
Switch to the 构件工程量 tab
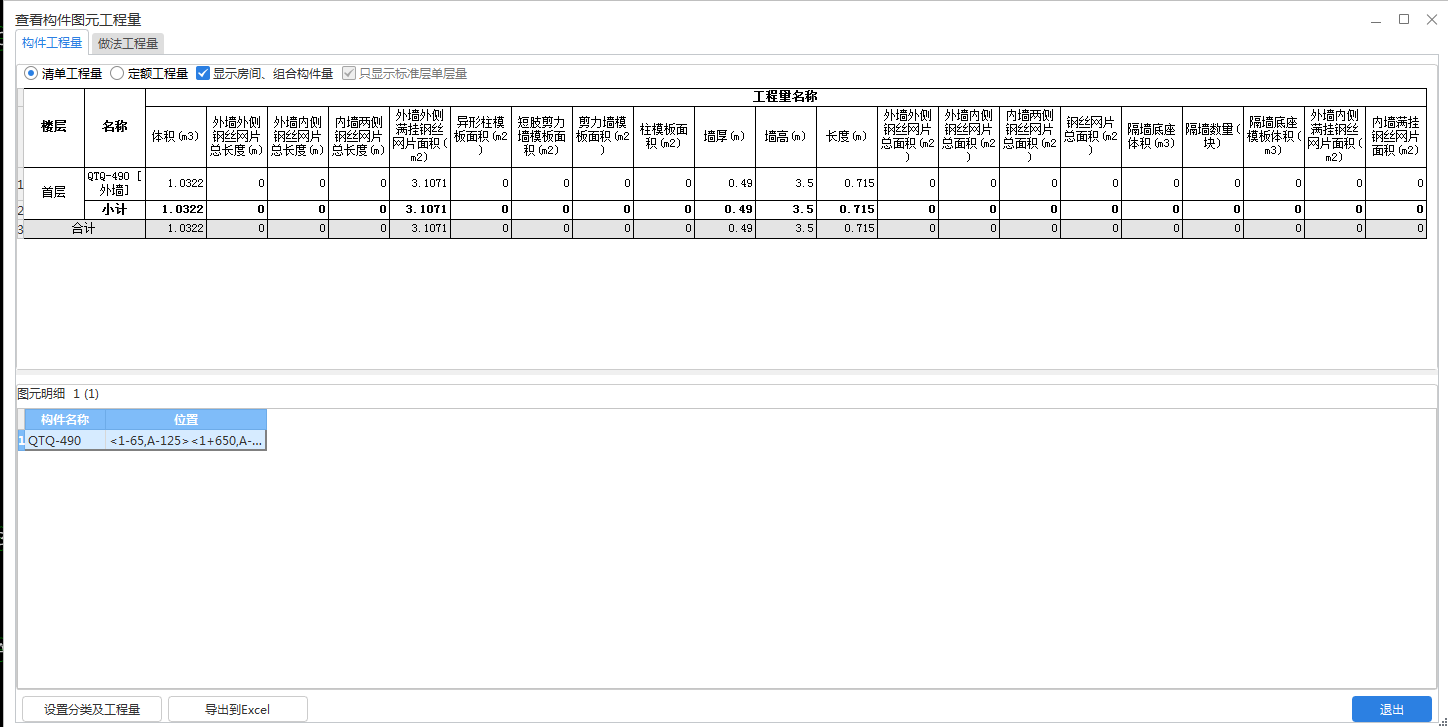[52, 43]
